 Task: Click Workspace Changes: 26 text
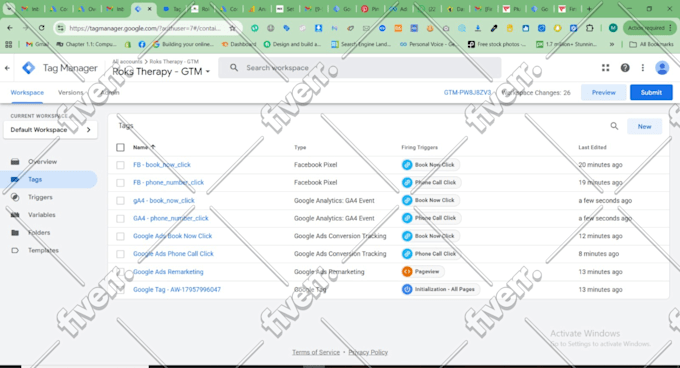(x=536, y=92)
